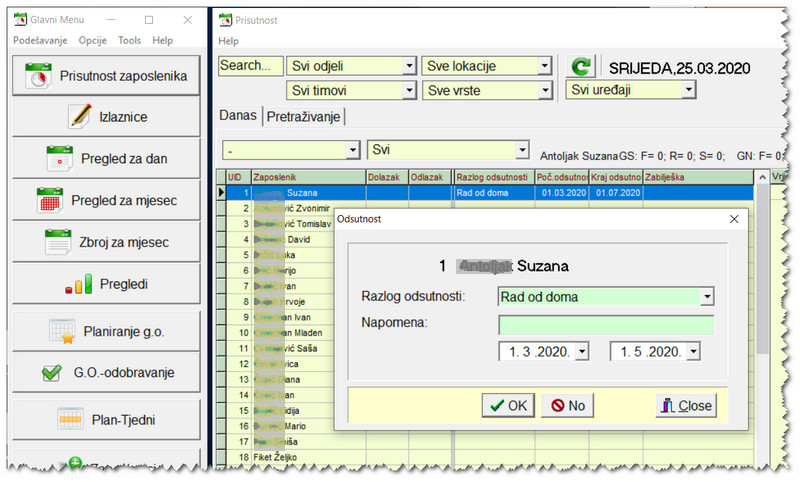This screenshot has width=800, height=482.
Task: Select the Rad od doma cell
Action: (x=494, y=193)
